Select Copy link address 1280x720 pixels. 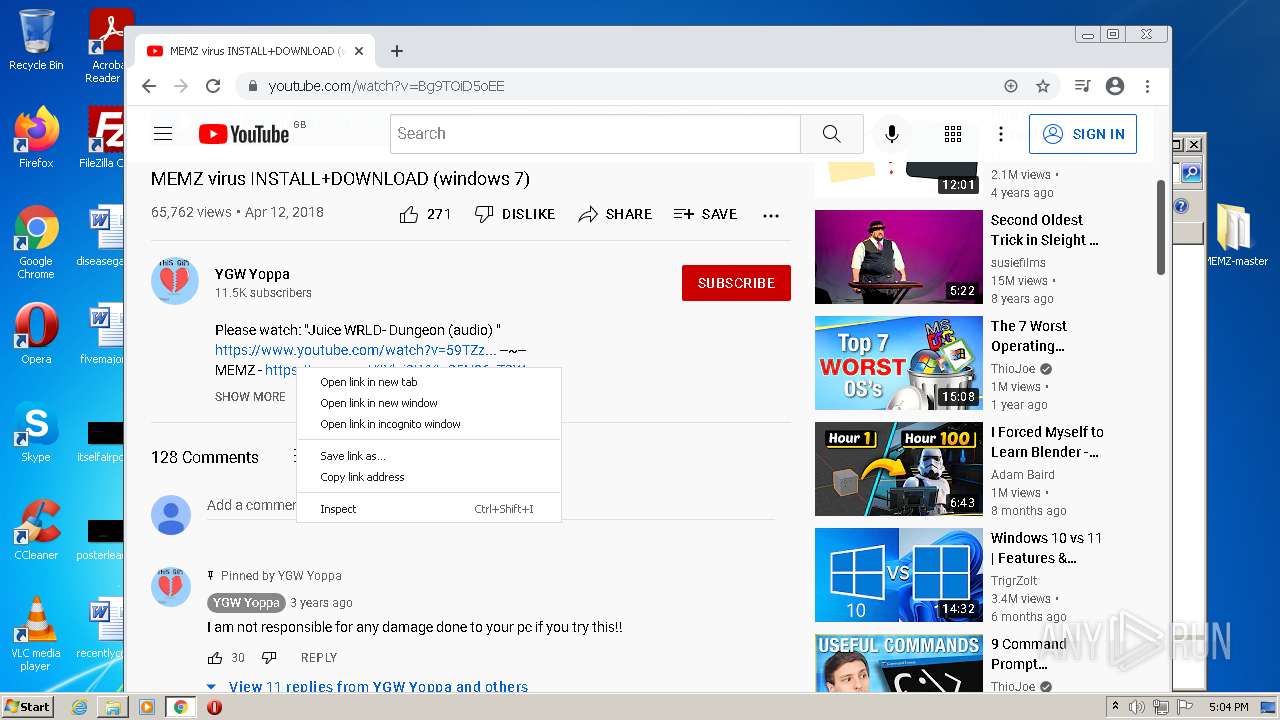(x=429, y=477)
